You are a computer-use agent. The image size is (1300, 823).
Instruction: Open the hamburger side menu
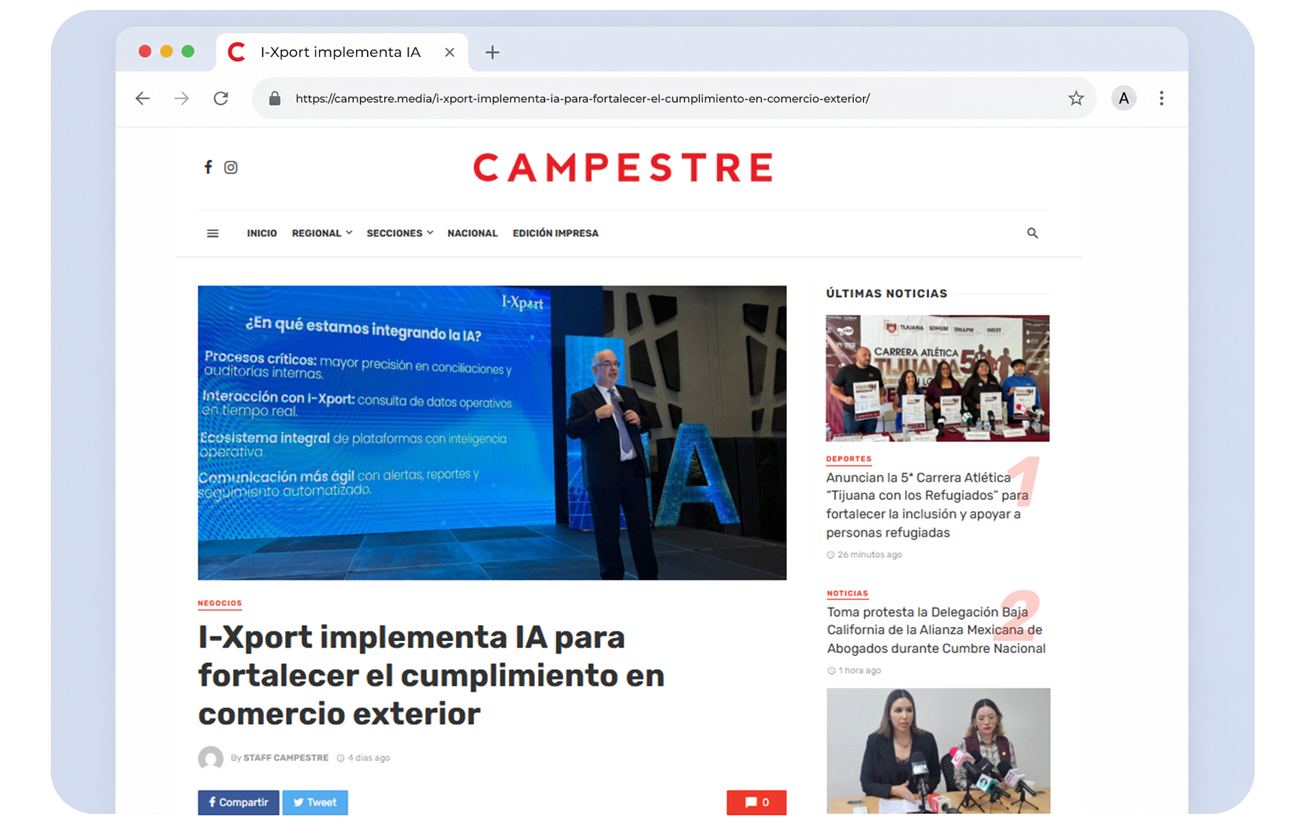[x=213, y=233]
